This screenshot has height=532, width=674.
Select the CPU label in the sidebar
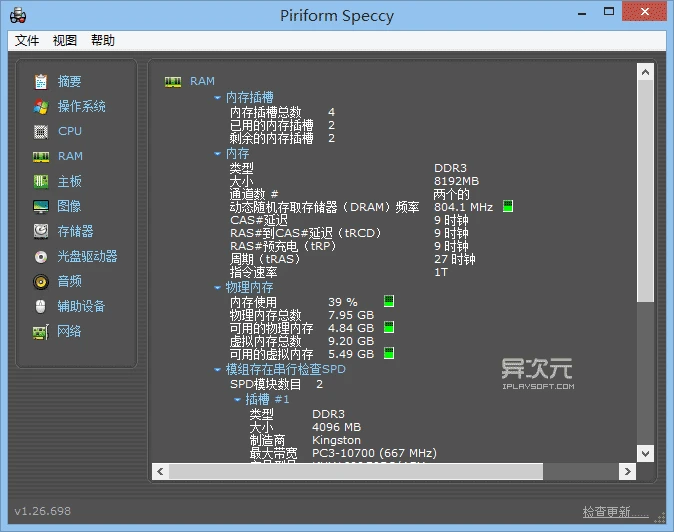pos(70,131)
